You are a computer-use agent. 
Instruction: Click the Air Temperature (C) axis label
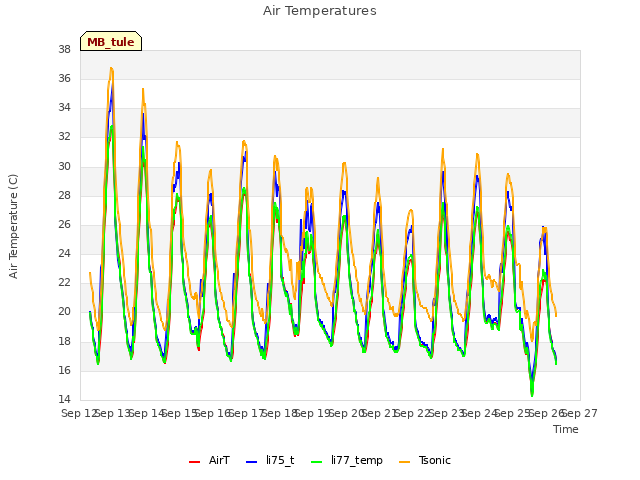(13, 226)
